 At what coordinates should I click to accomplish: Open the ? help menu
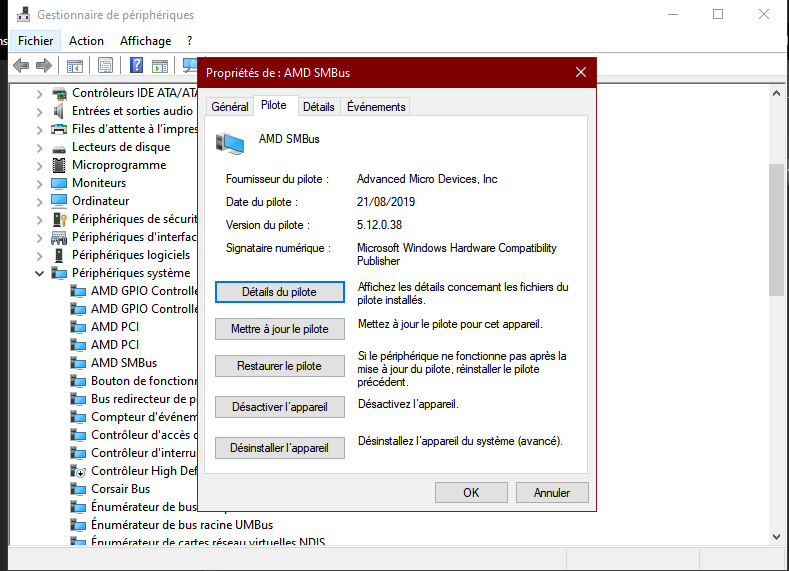point(189,41)
